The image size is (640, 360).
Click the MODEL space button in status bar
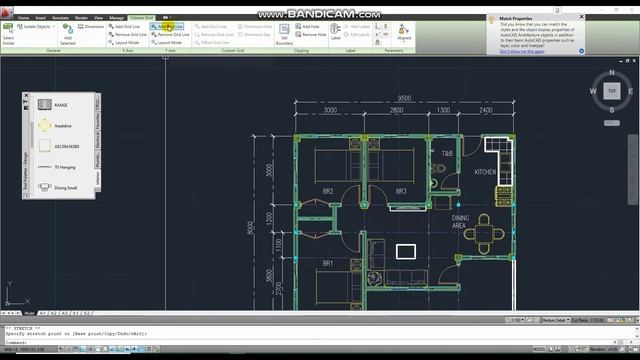click(x=539, y=349)
